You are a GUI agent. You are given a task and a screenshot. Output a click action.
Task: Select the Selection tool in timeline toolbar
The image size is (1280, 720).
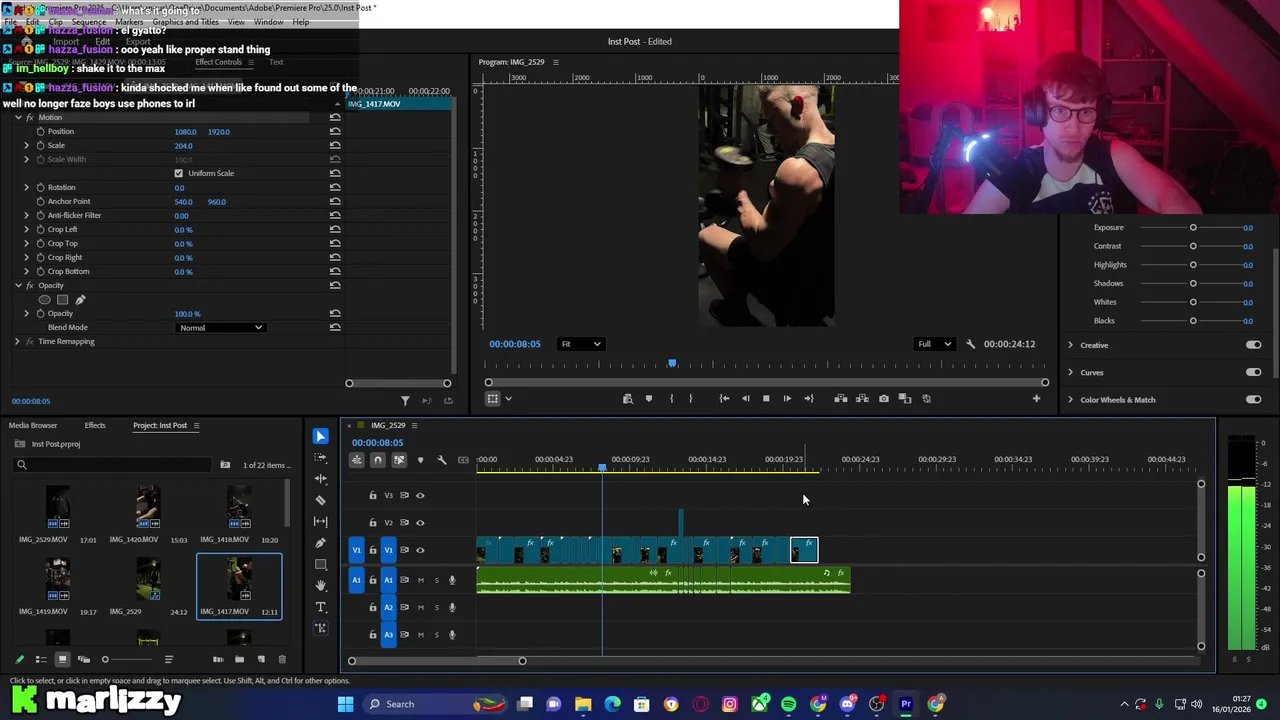pyautogui.click(x=320, y=436)
